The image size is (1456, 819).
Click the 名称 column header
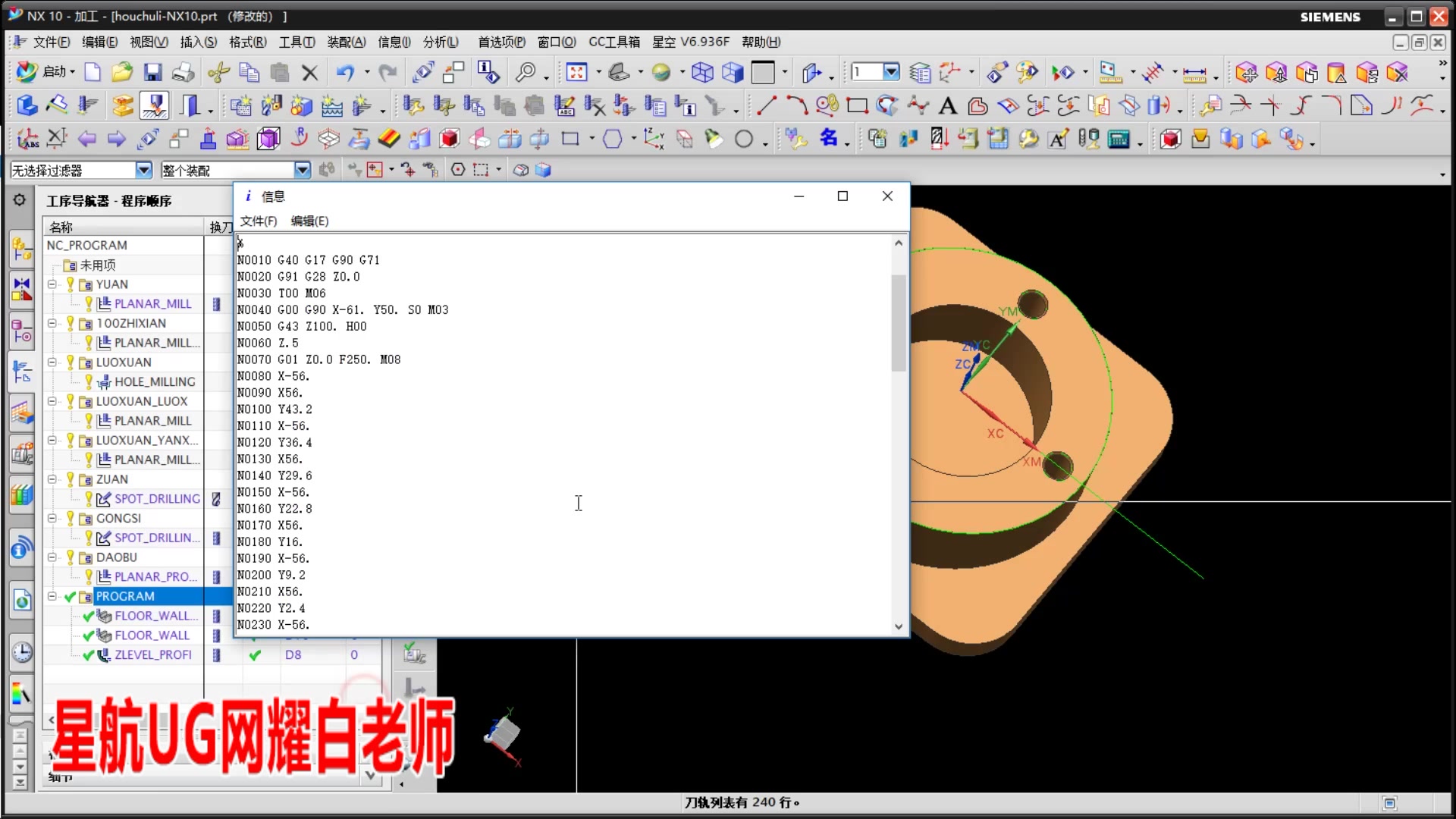pos(61,227)
